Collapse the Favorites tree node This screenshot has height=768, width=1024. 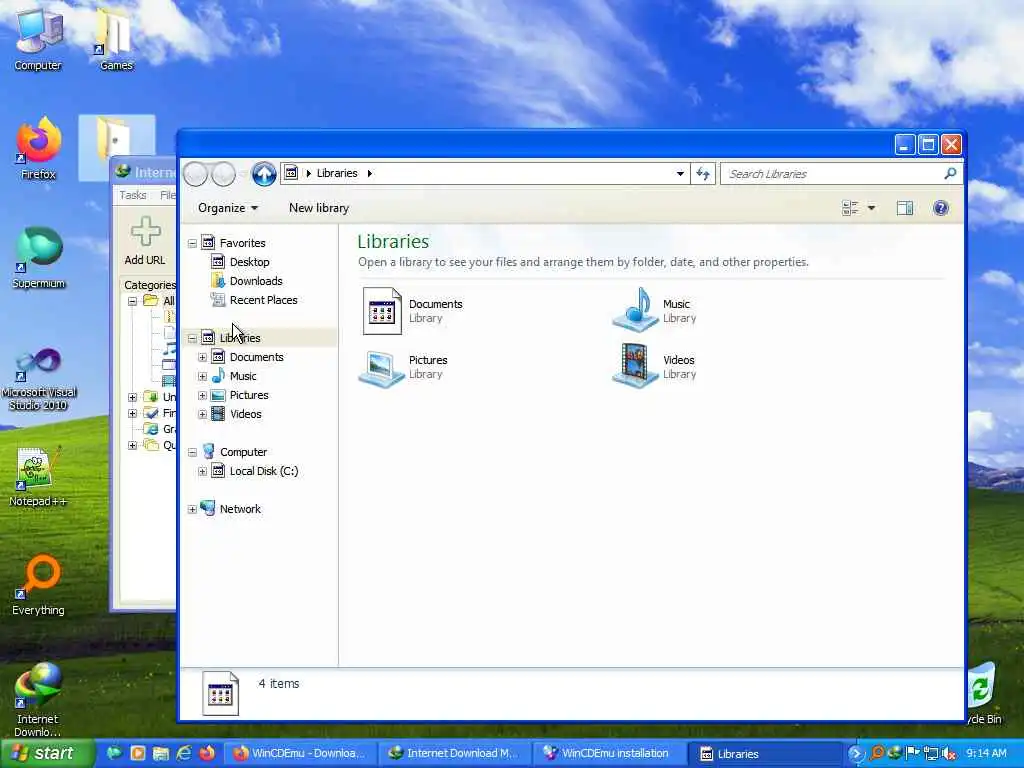[x=192, y=244]
